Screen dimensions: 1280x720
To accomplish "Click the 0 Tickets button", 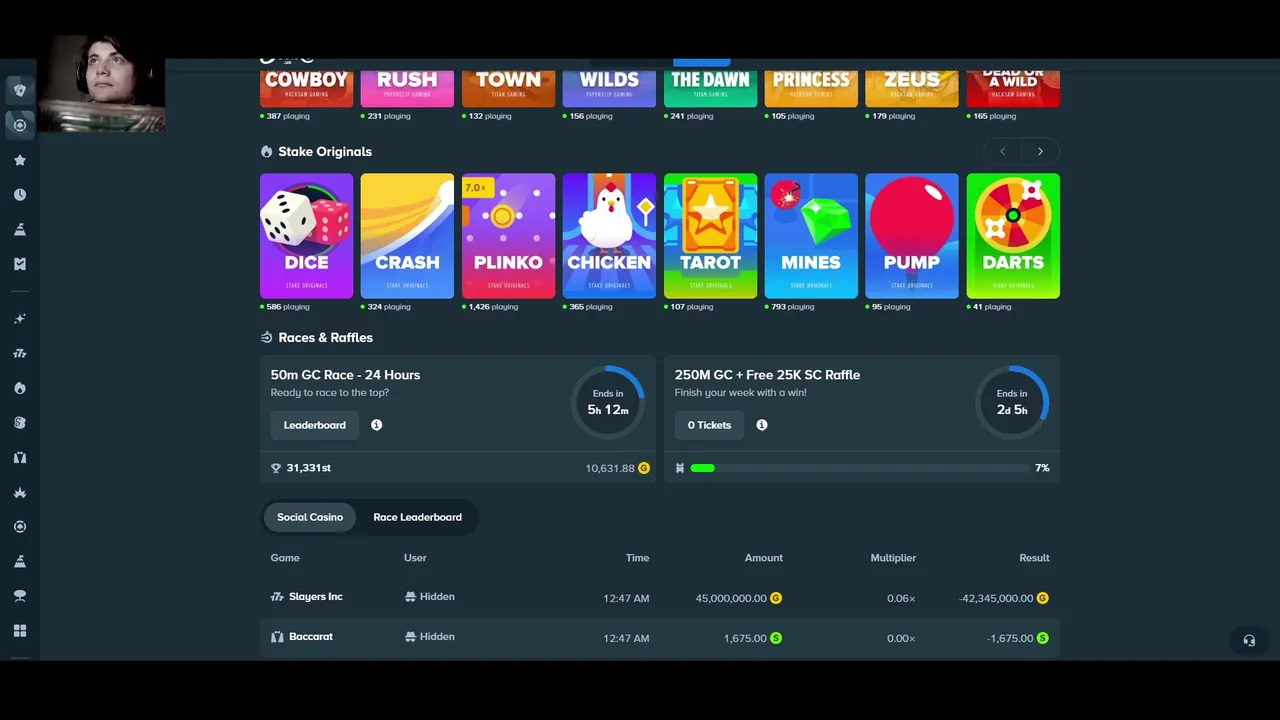I will tap(709, 425).
